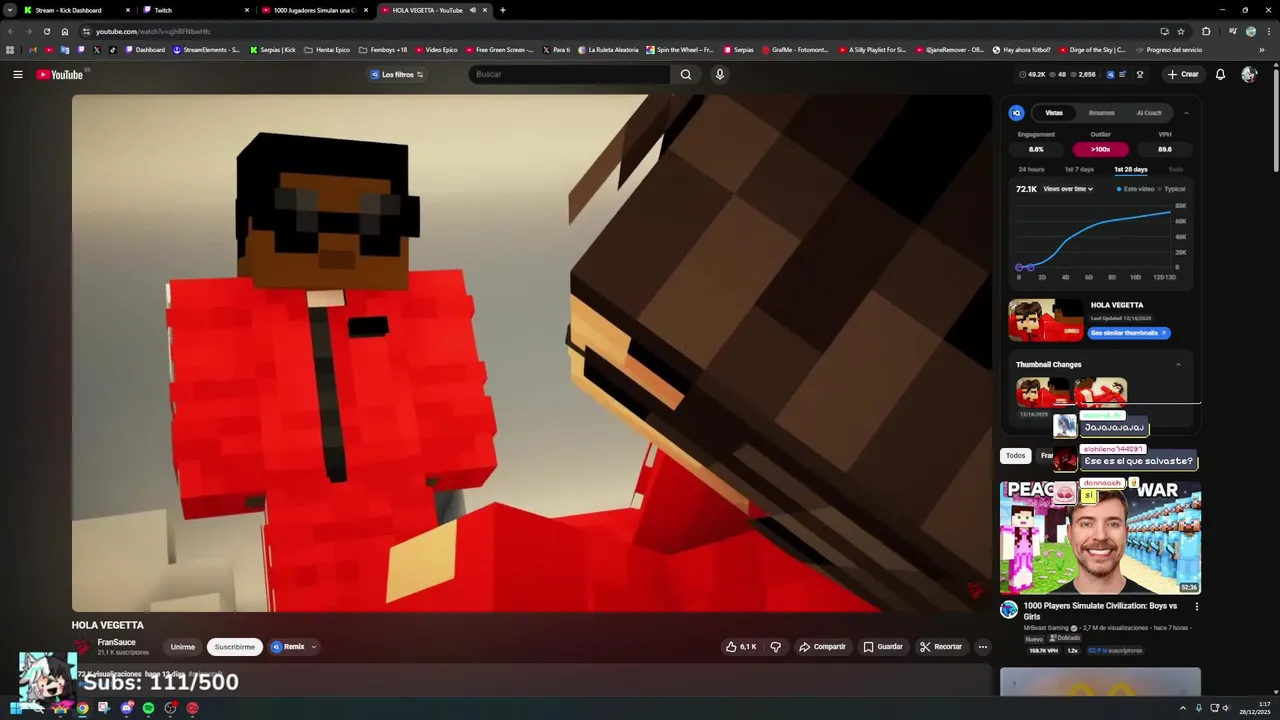Screen dimensions: 1280x720
Task: Click the vidIQ logo in side panel
Action: (x=1016, y=113)
